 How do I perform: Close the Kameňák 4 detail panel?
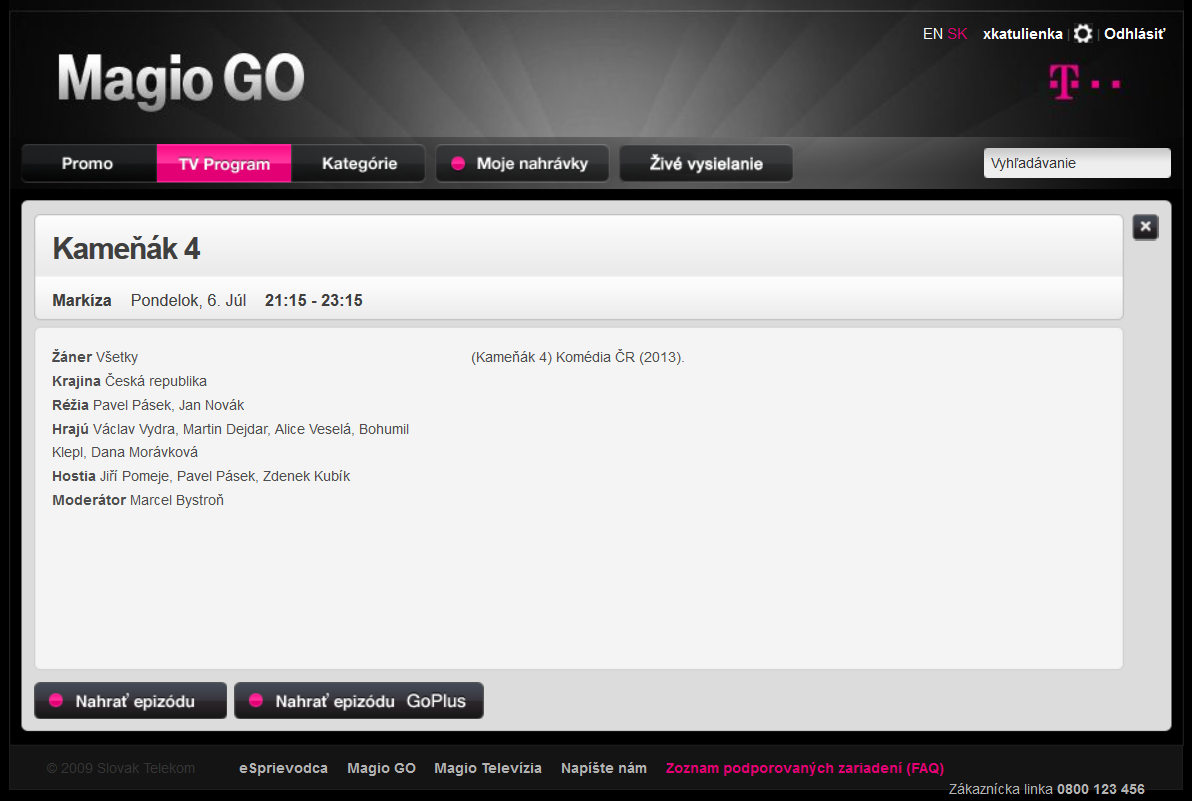click(x=1145, y=226)
